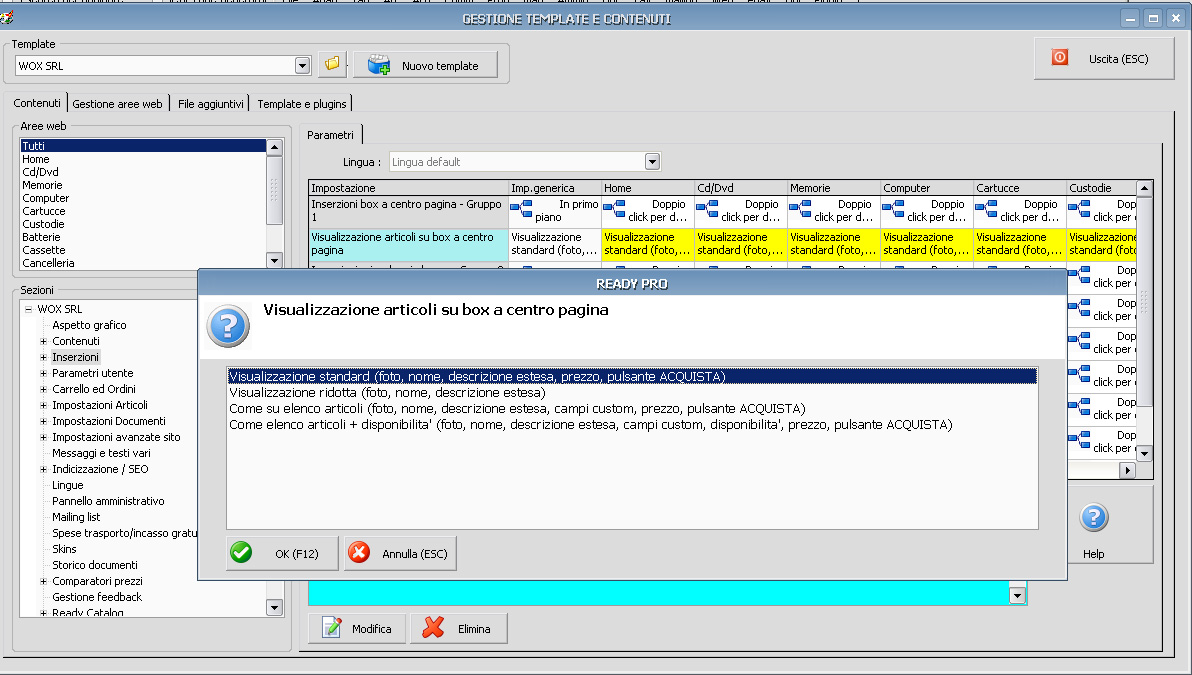Image resolution: width=1192 pixels, height=675 pixels.
Task: Select the Parametri tab
Action: pos(330,135)
